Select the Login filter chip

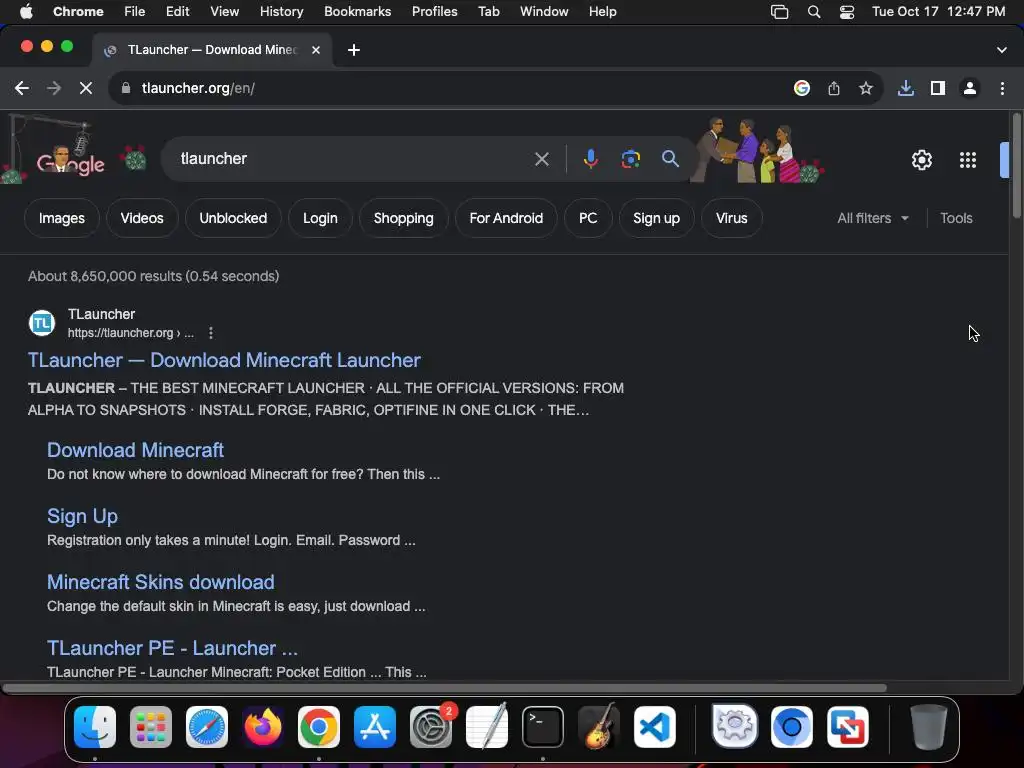click(320, 218)
